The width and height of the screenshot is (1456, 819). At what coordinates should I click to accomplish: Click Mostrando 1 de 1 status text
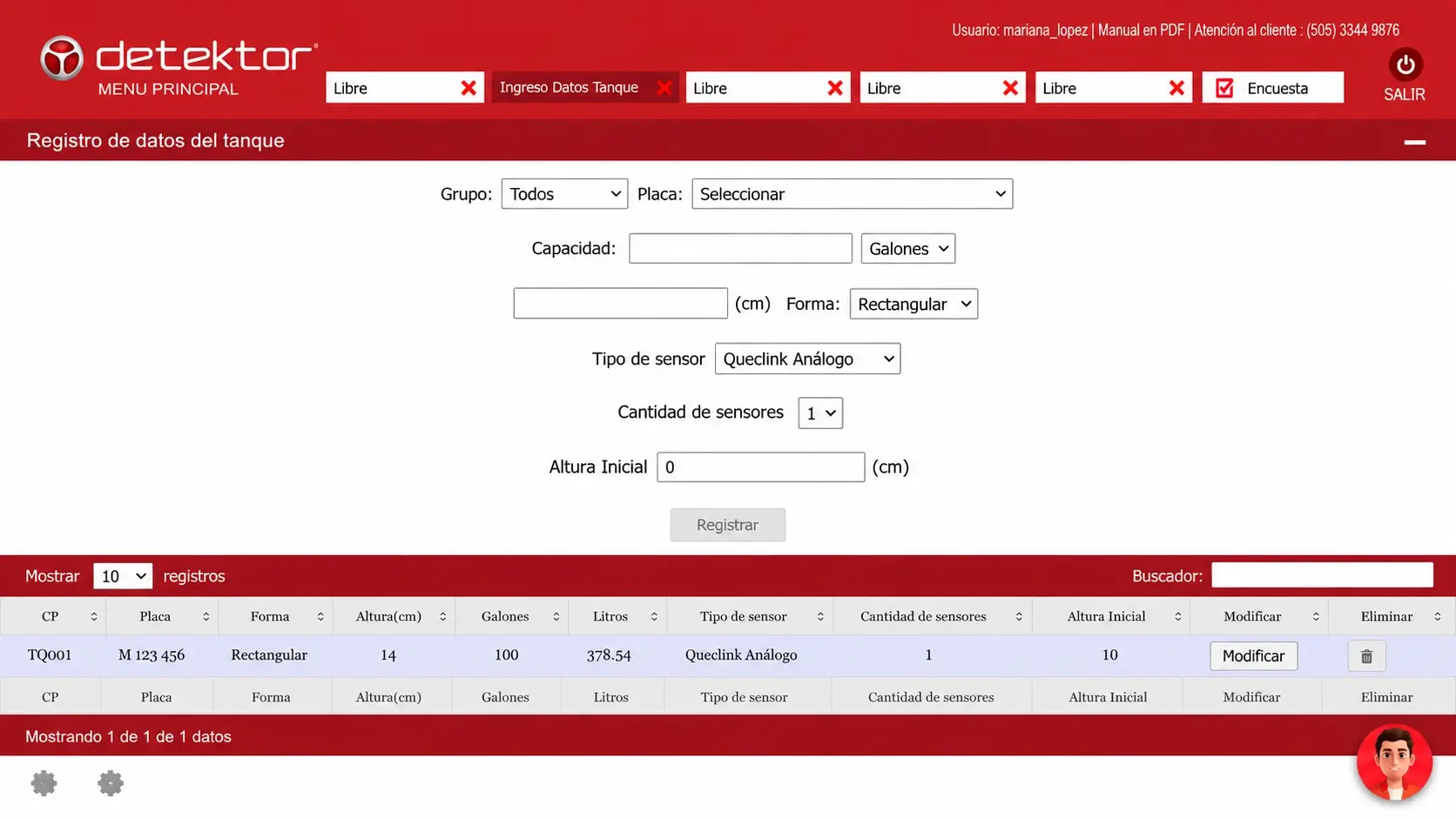pyautogui.click(x=128, y=737)
